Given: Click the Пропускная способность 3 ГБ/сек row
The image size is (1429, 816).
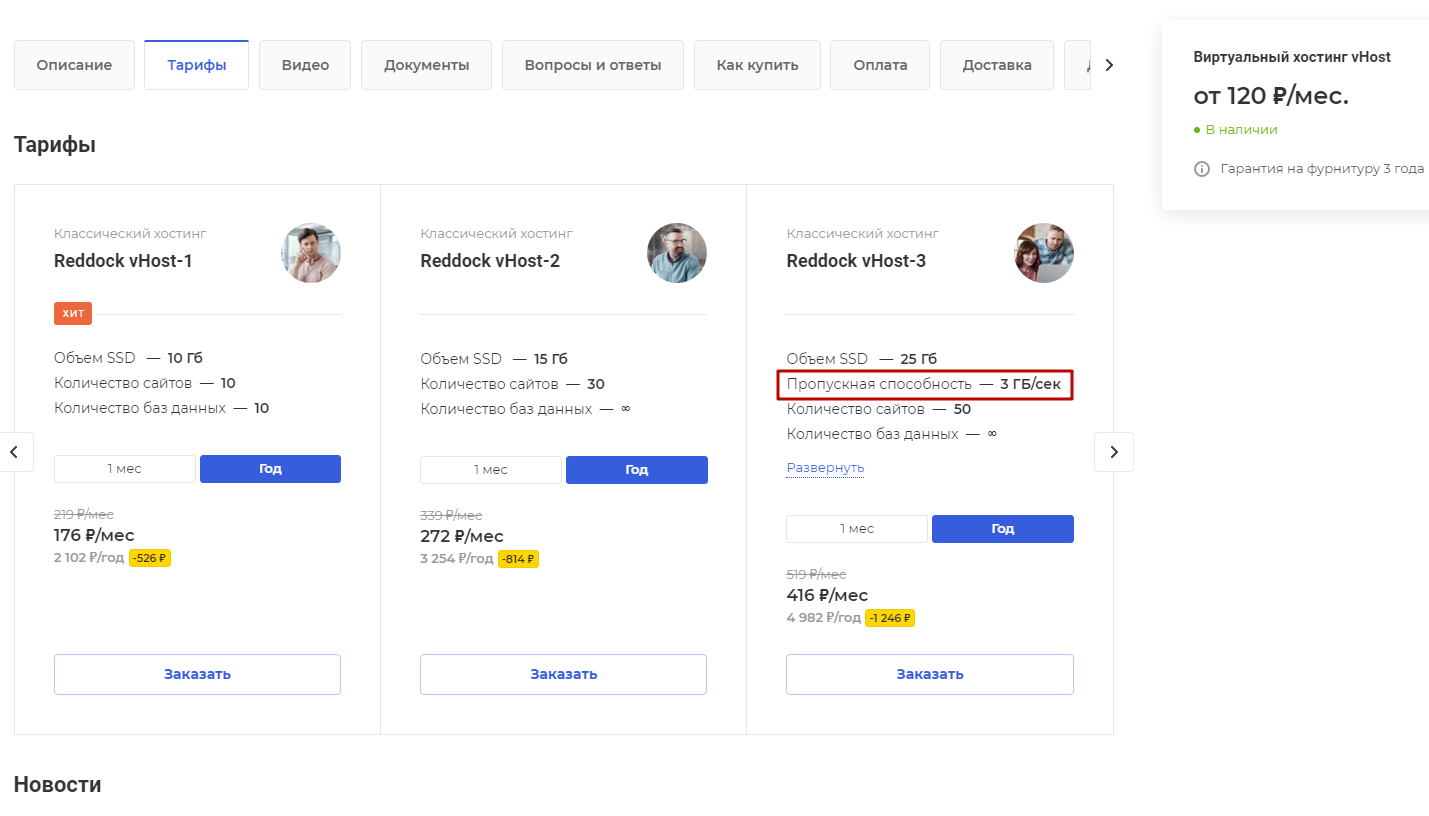Looking at the screenshot, I should [x=925, y=384].
